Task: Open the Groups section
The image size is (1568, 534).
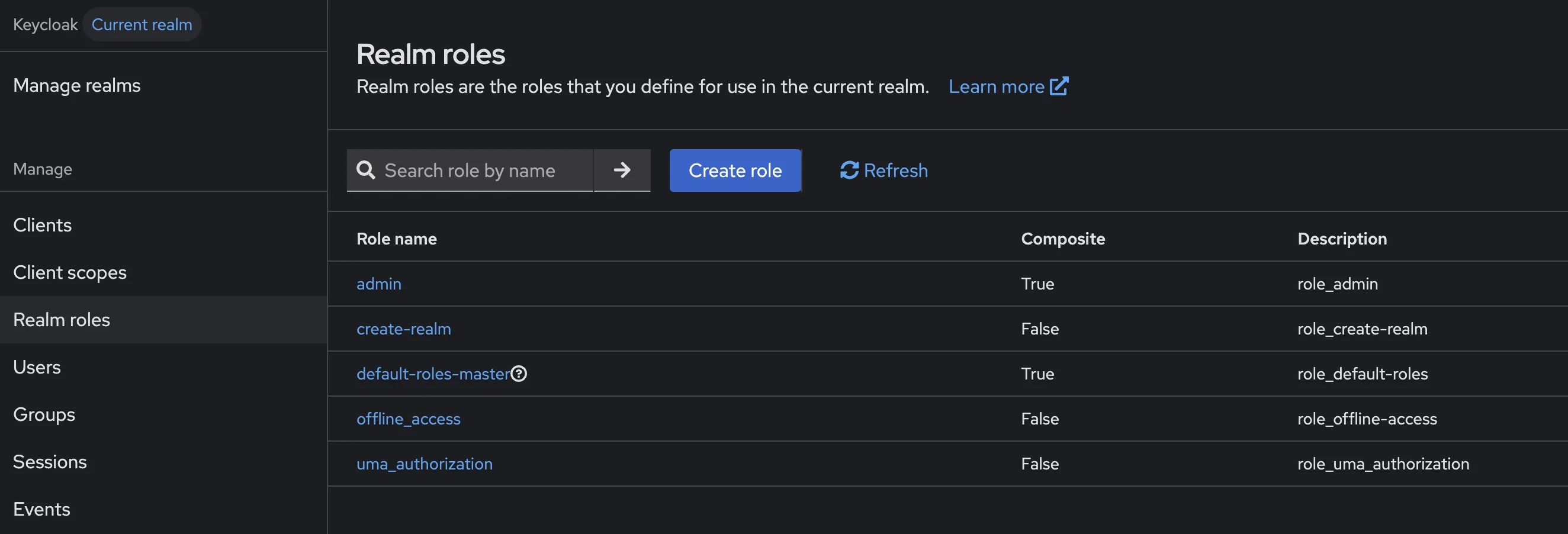Action: point(43,414)
